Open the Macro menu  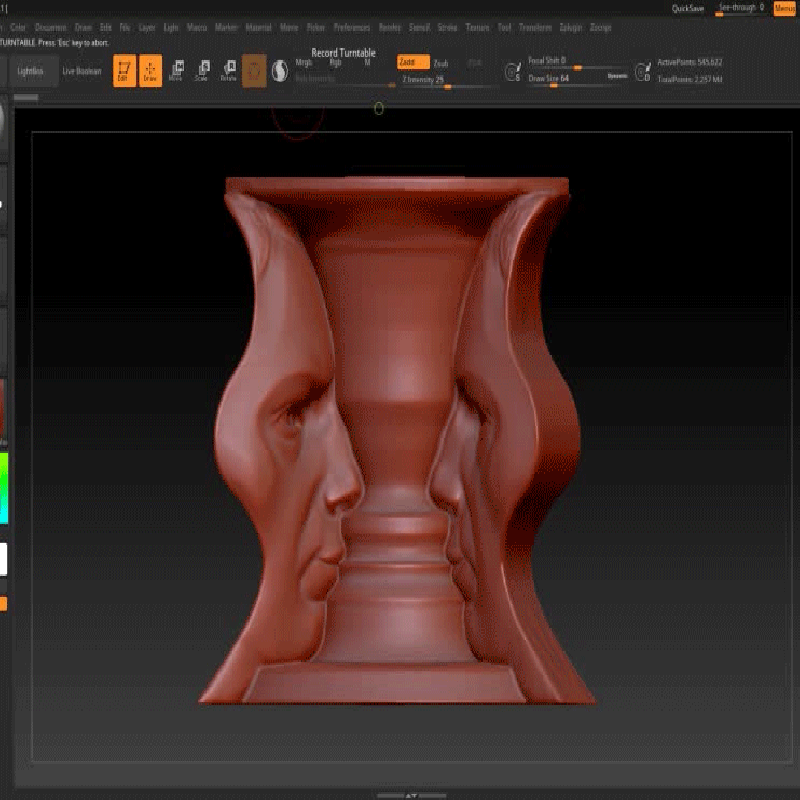tap(197, 27)
